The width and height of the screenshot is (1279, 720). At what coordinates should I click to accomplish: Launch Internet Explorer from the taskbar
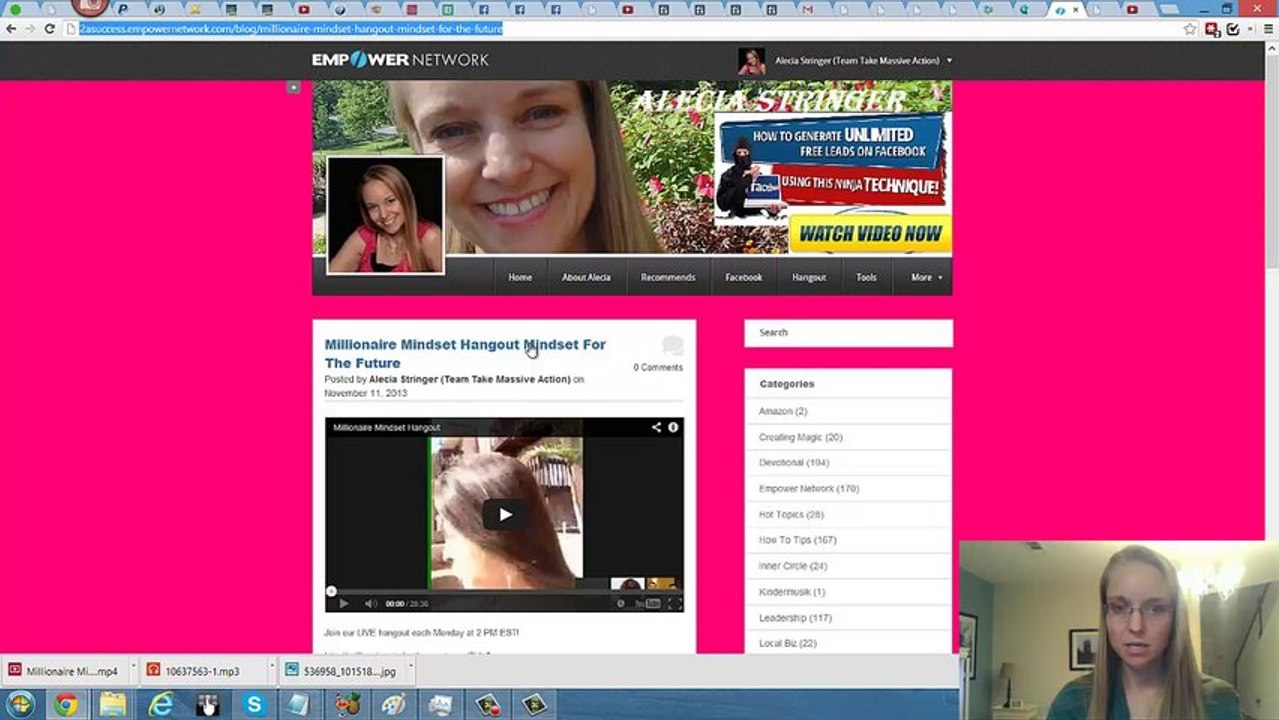pyautogui.click(x=160, y=705)
